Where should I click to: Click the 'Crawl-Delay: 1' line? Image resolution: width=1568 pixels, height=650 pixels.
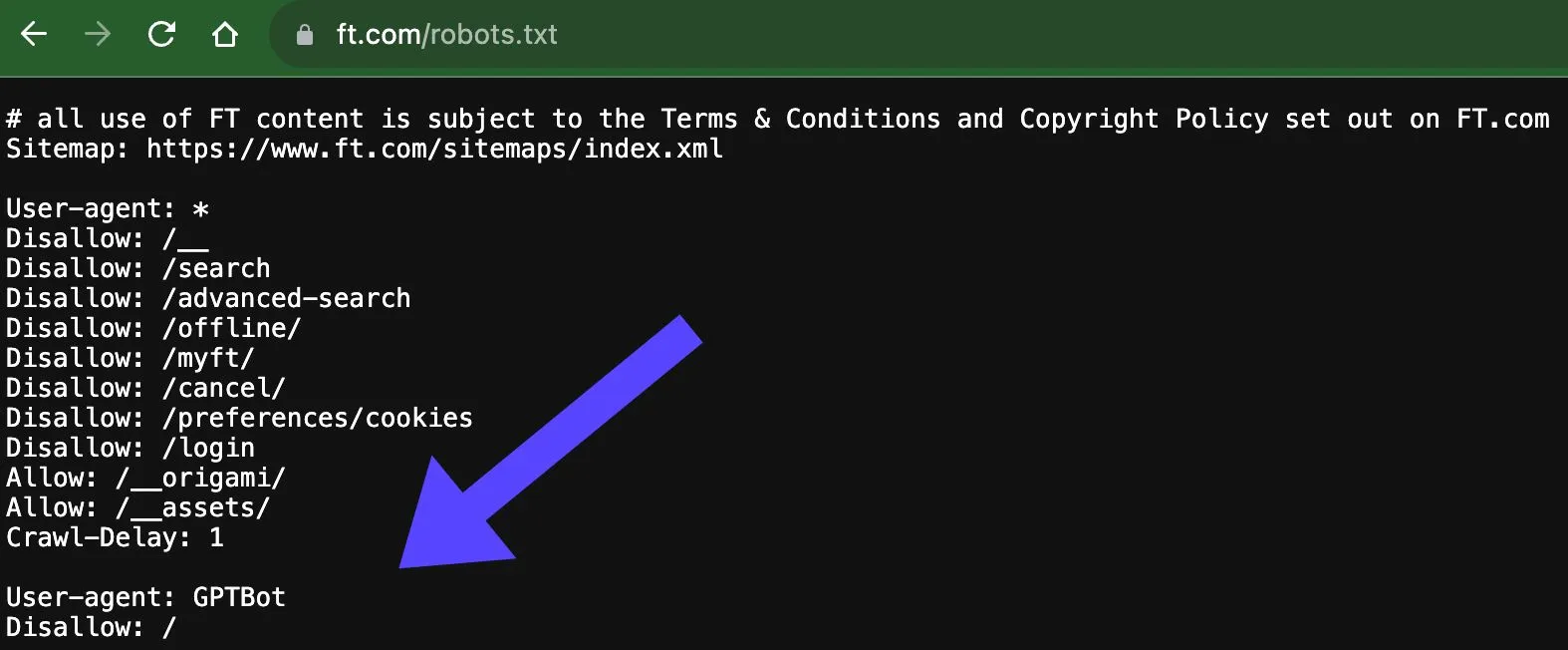(x=115, y=537)
